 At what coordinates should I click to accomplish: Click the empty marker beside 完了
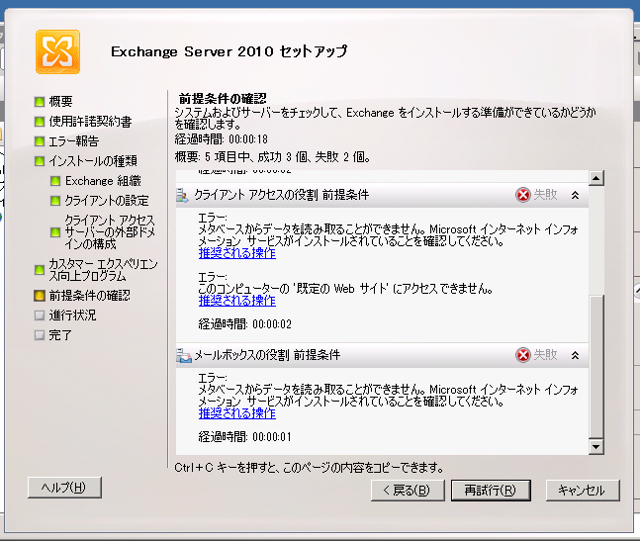[40, 335]
